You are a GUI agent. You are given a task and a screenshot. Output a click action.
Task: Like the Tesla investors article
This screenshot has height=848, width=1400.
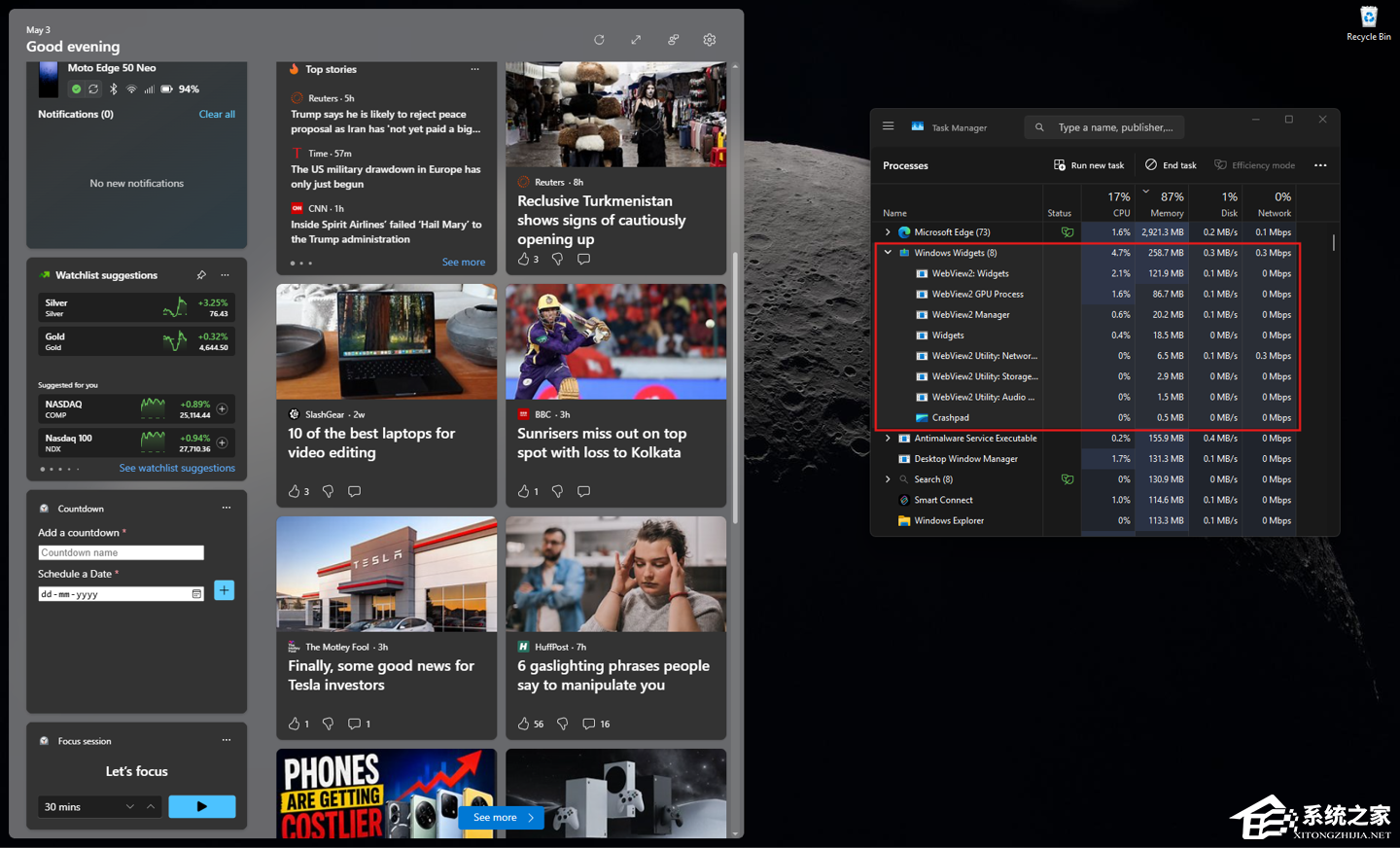(295, 724)
